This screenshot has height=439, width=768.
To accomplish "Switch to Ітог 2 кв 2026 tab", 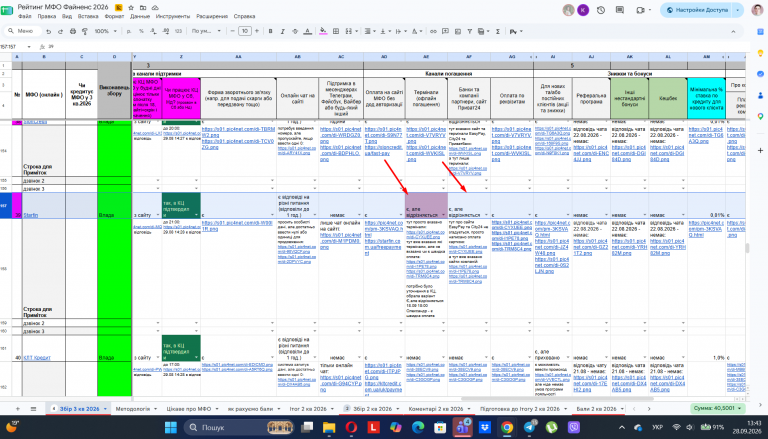I will [309, 409].
